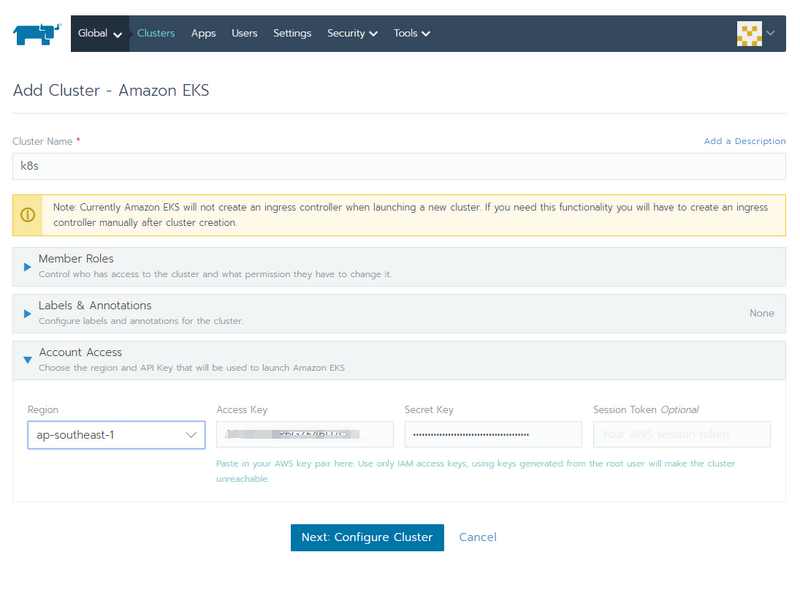Click the Account Access title text
The image size is (800, 601).
(81, 353)
